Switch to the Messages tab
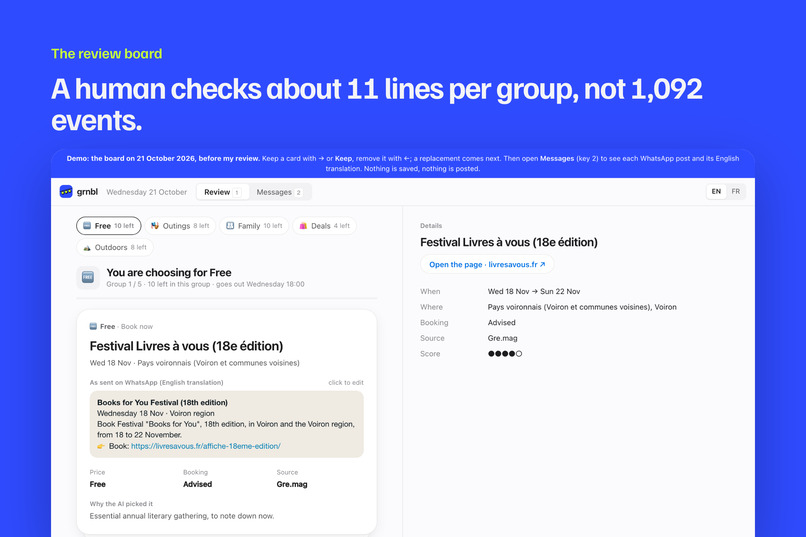Screen dimensions: 806x537 tap(279, 192)
